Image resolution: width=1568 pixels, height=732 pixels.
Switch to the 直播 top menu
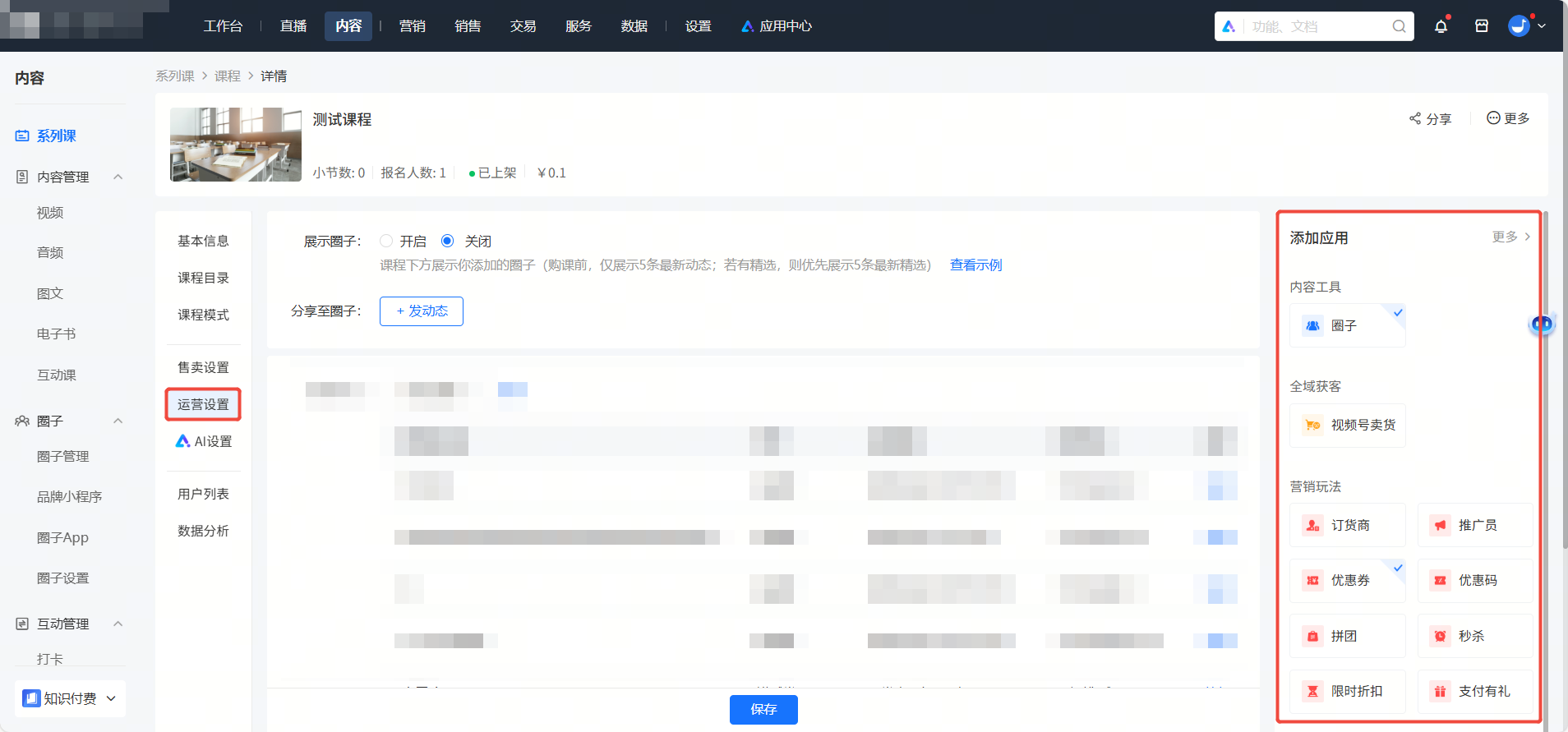pos(293,26)
